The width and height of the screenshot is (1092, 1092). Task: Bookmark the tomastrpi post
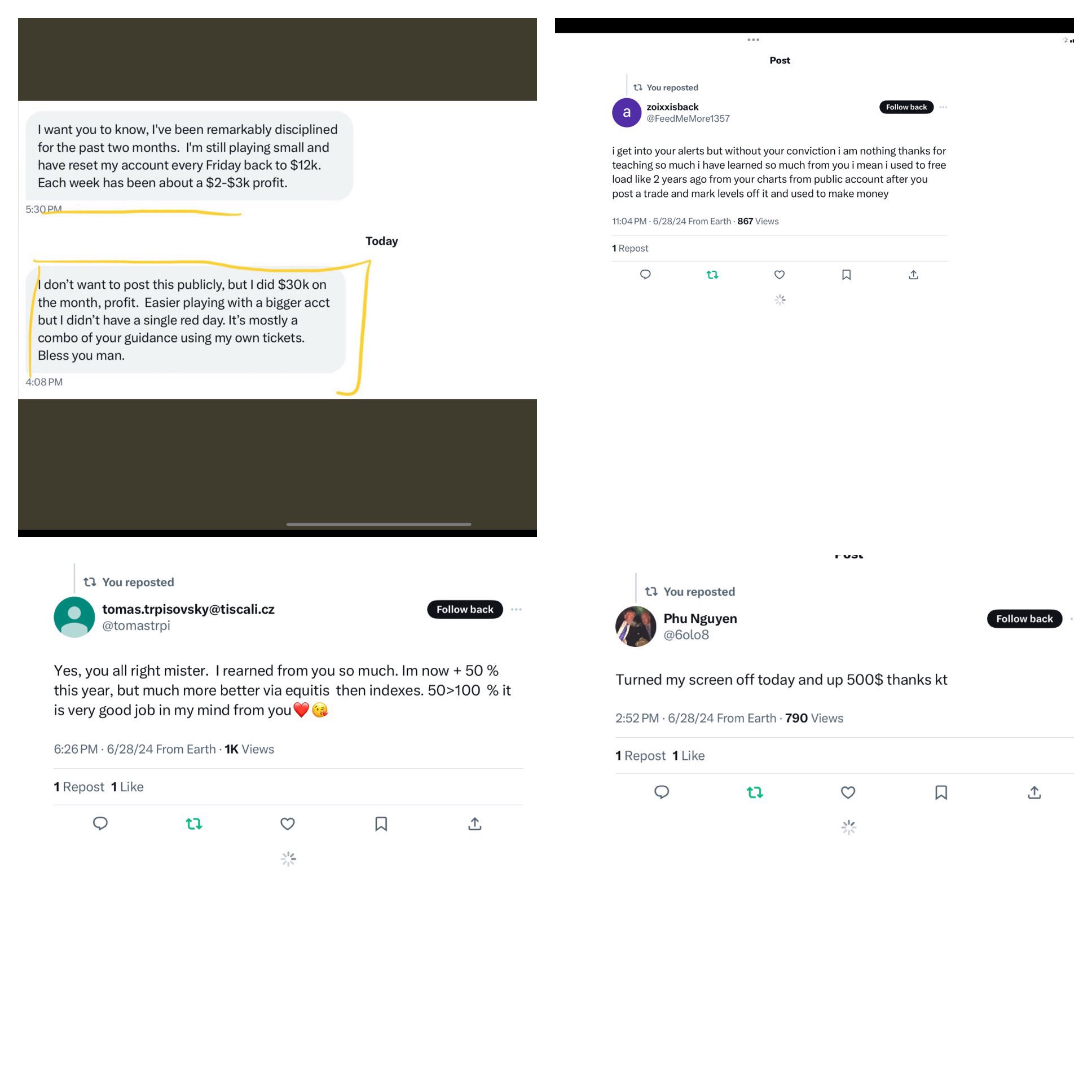[x=381, y=824]
